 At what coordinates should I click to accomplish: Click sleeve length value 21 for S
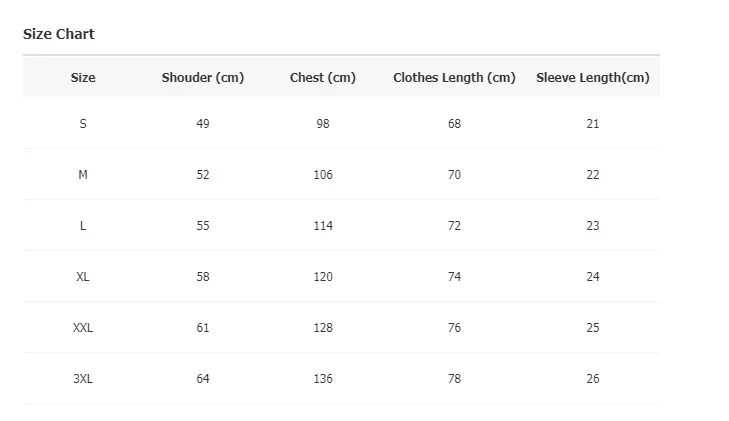(x=593, y=124)
